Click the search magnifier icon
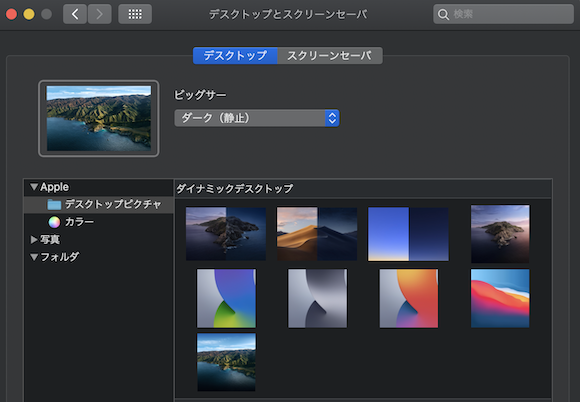The height and width of the screenshot is (402, 580). 443,14
